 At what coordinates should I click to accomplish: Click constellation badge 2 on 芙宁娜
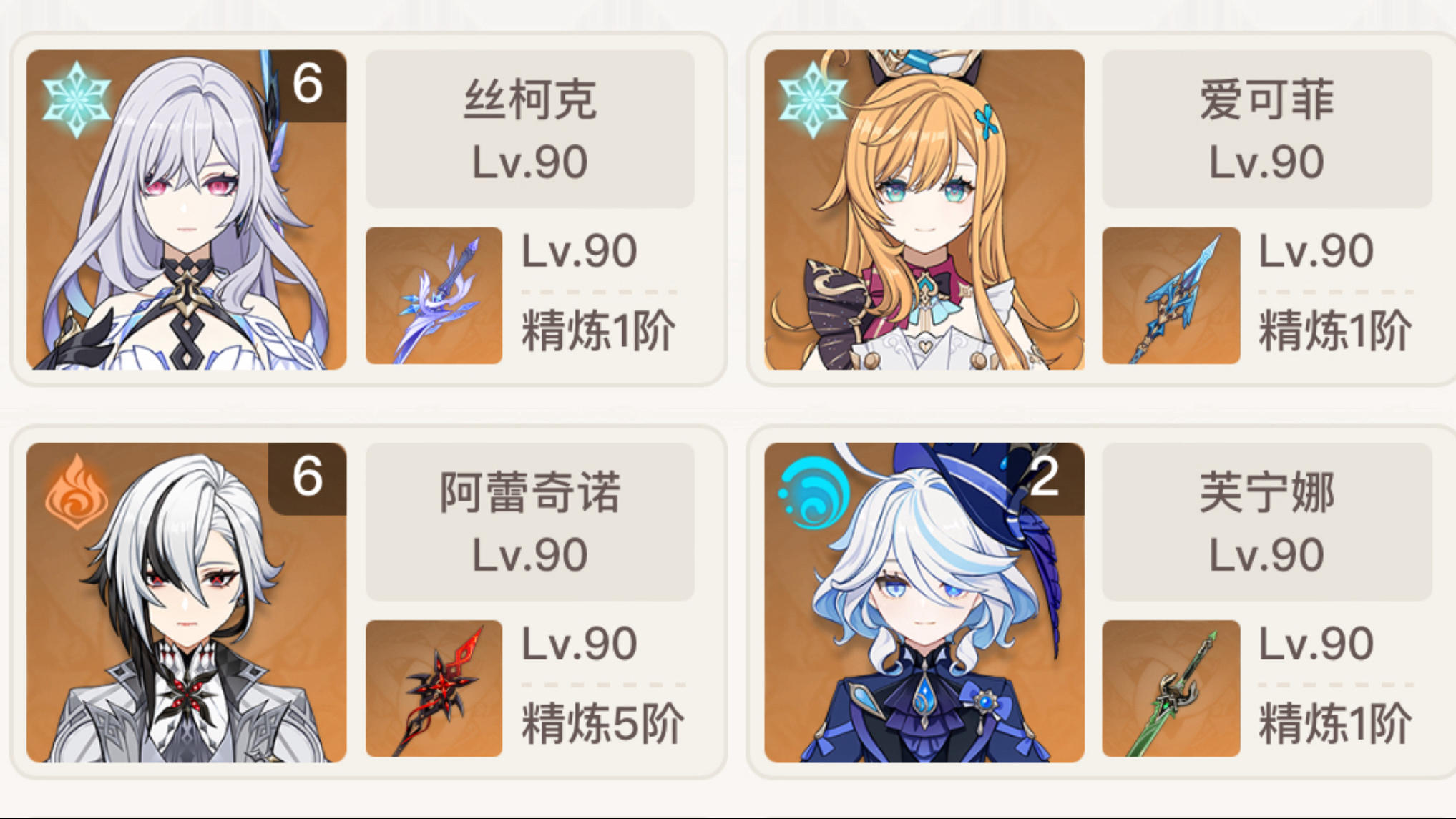point(1045,478)
